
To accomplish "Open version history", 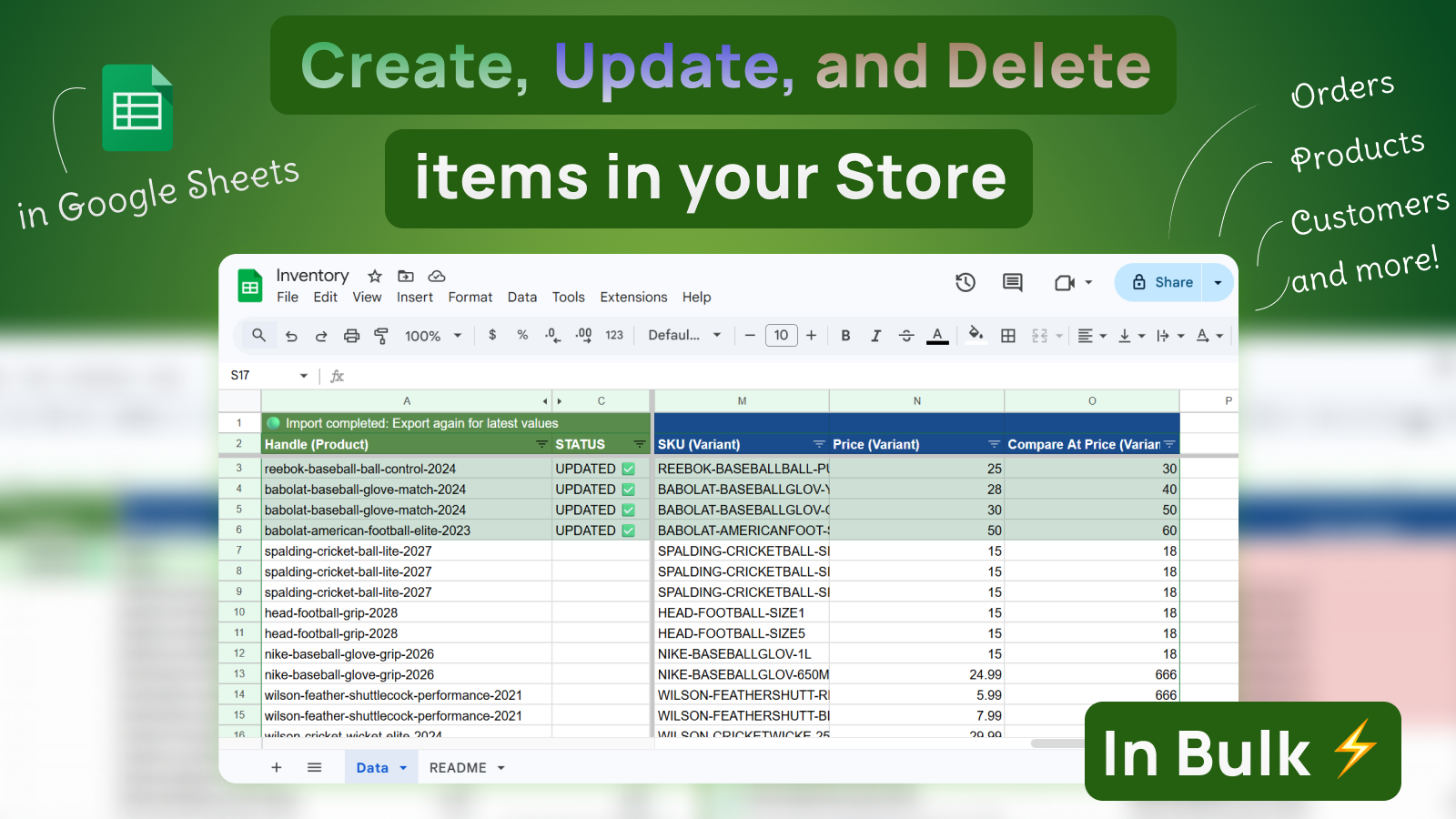I will pyautogui.click(x=966, y=283).
